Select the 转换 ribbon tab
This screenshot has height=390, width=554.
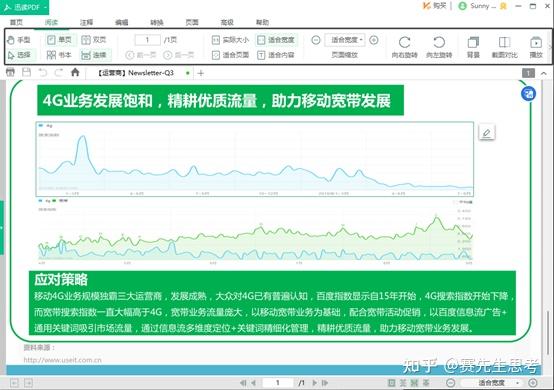tap(157, 22)
